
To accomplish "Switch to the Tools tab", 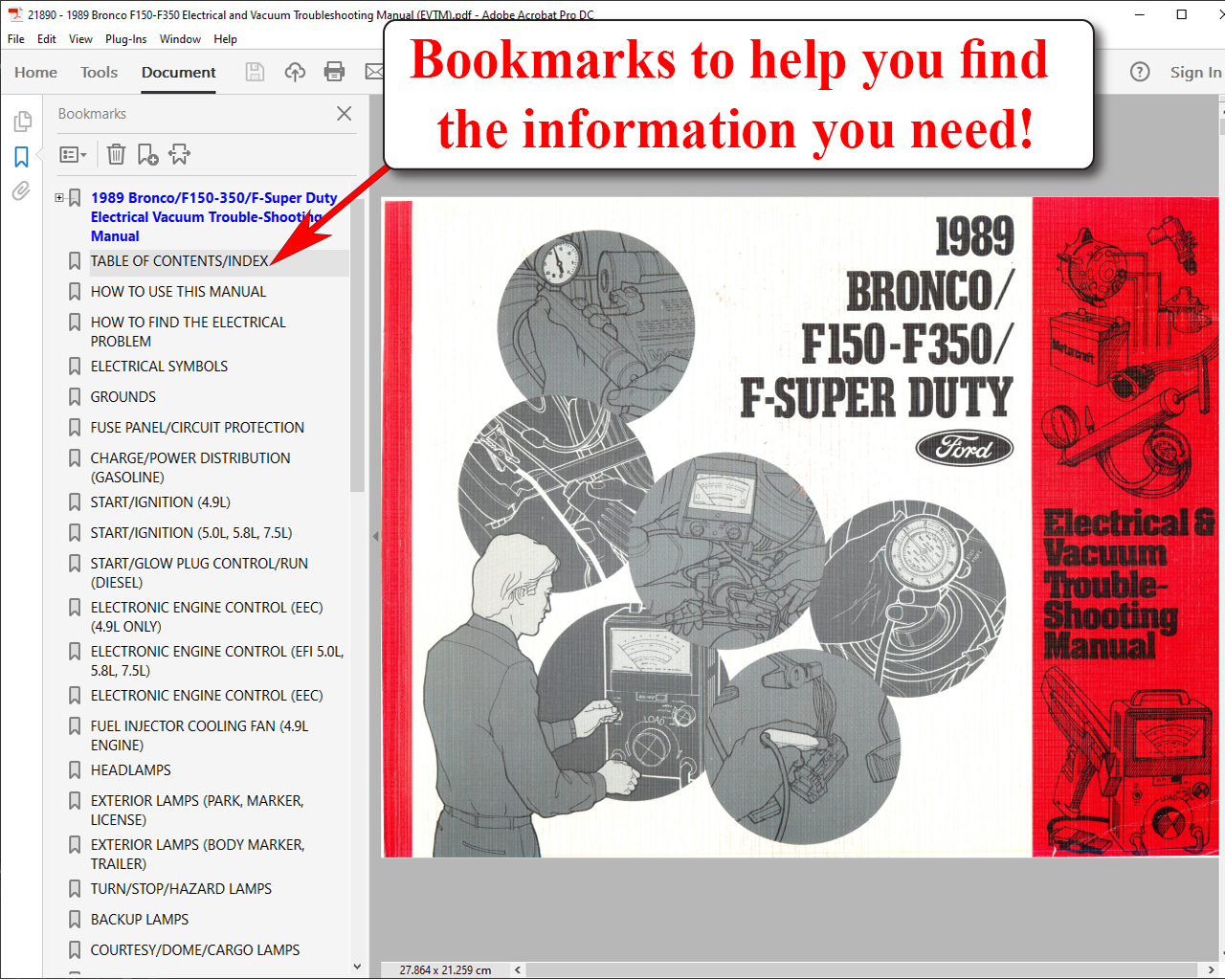I will pos(100,73).
